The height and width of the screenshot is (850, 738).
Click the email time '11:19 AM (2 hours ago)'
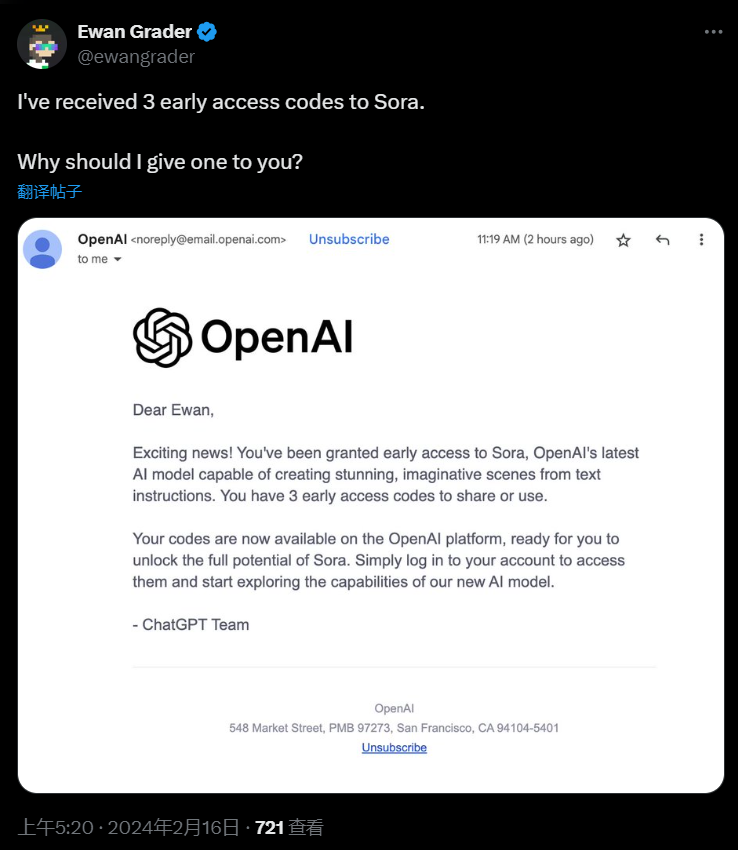(535, 239)
